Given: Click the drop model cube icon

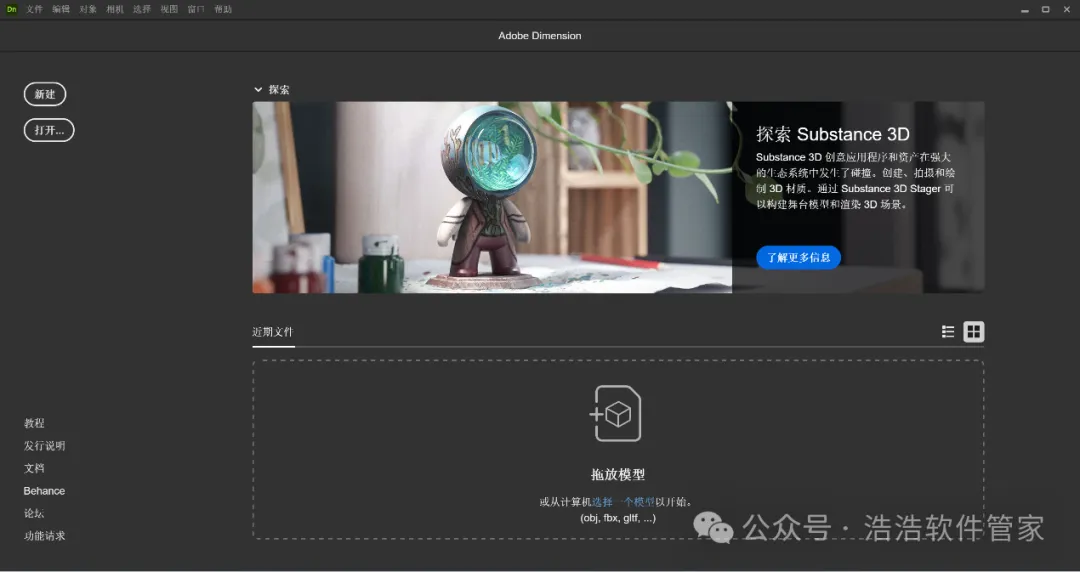Looking at the screenshot, I should 615,413.
